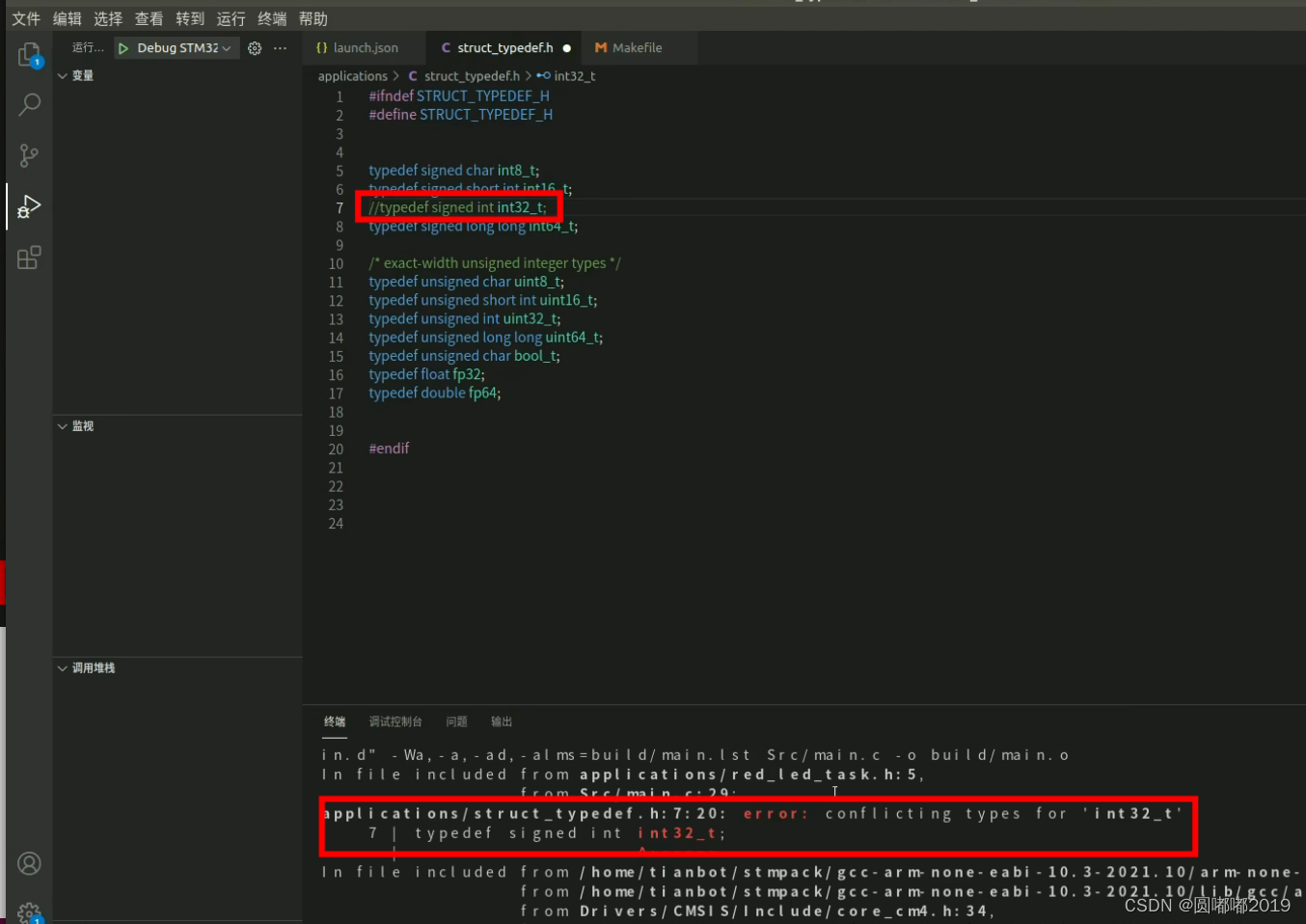This screenshot has height=924, width=1306.
Task: Click terminal error path struct_typedef.h:7:20
Action: [523, 813]
